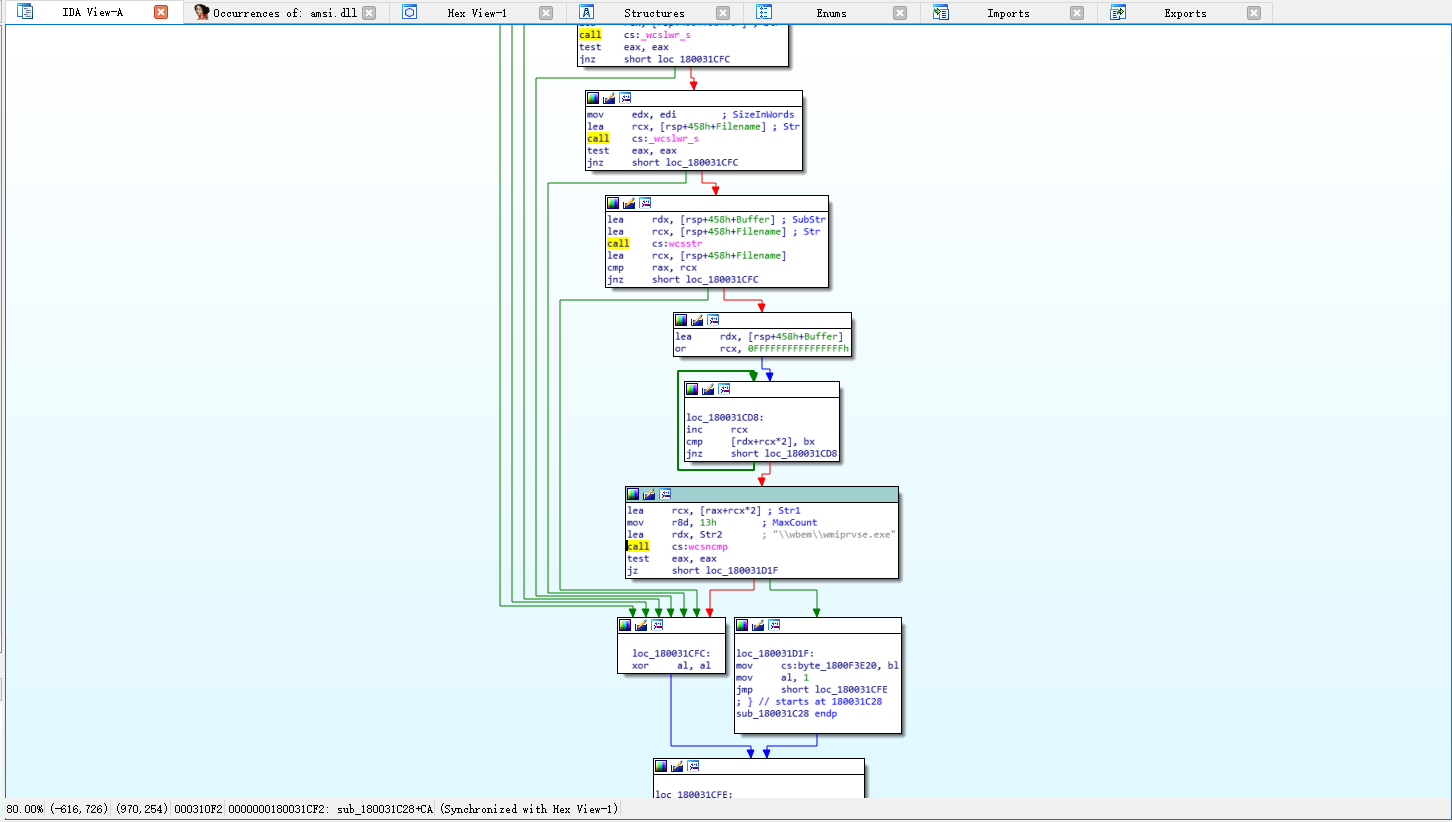Switch to the Hex View-1 tab
The width and height of the screenshot is (1452, 822).
tap(477, 13)
